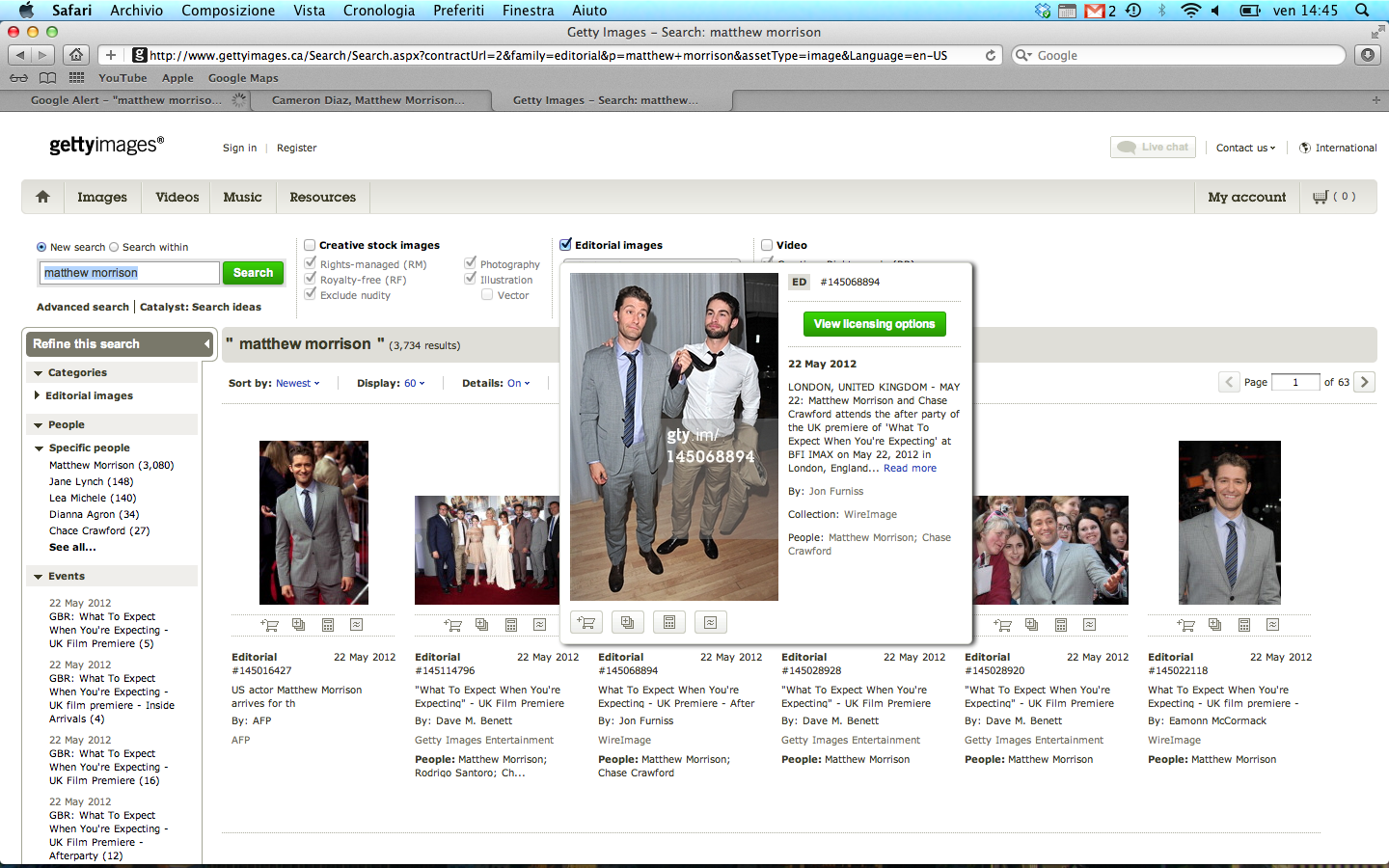Go to previous results page arrow
Image resolution: width=1389 pixels, height=868 pixels.
click(1230, 382)
